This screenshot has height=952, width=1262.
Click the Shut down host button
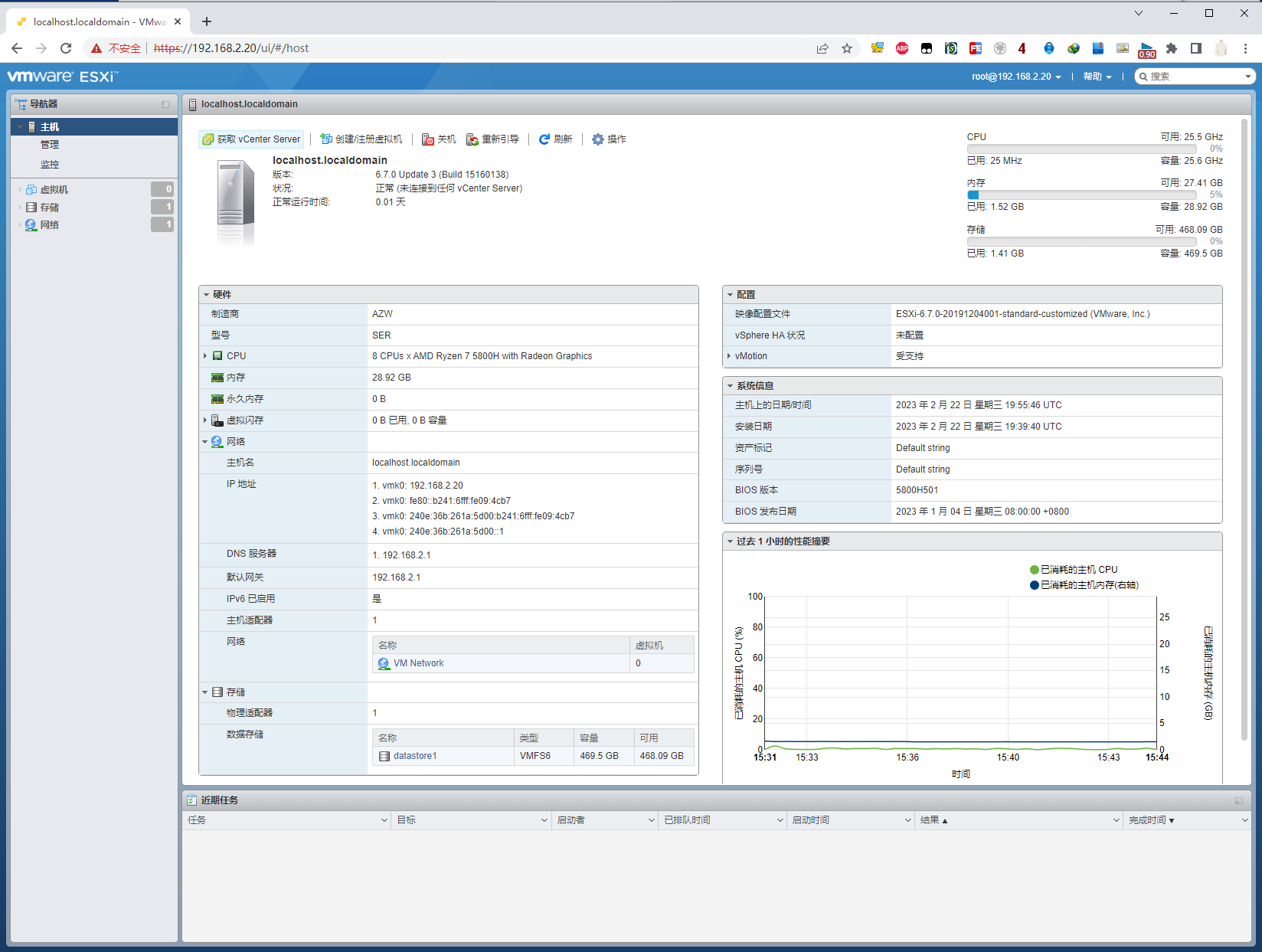click(439, 139)
